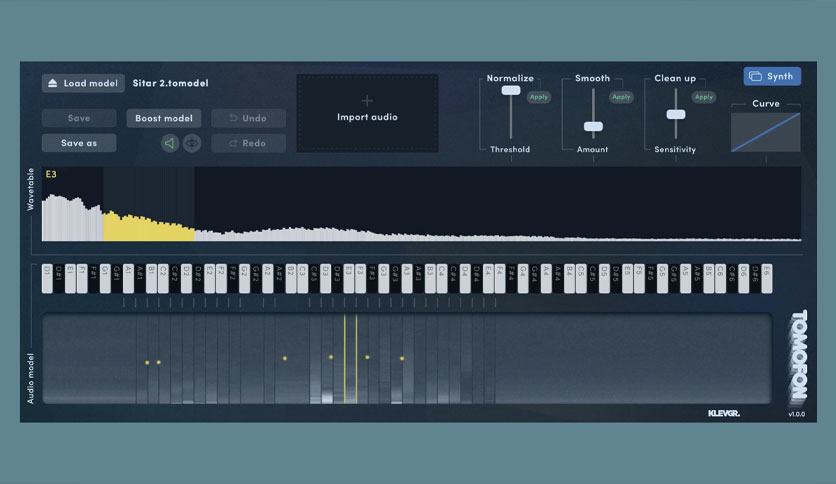The width and height of the screenshot is (836, 484).
Task: Click the A4 piano key
Action: (x=546, y=278)
